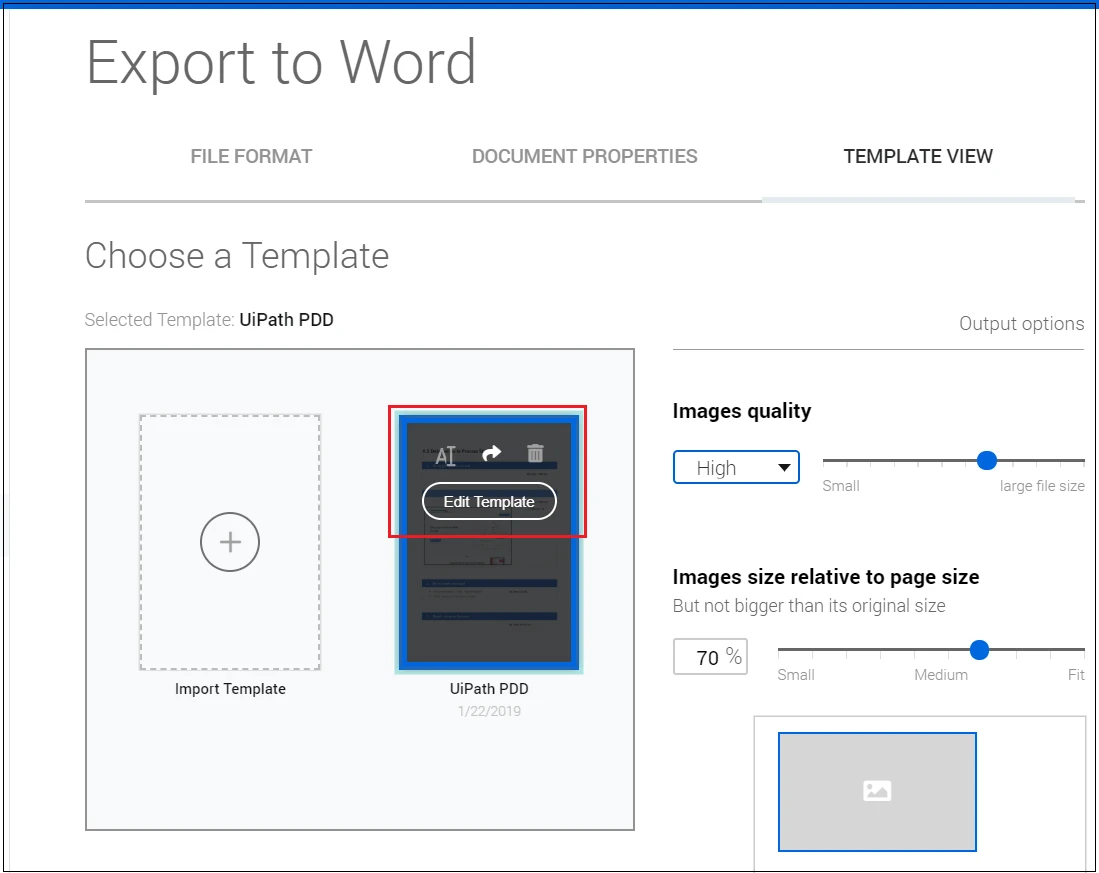This screenshot has height=873, width=1099.
Task: Click the rename template icon
Action: [446, 455]
